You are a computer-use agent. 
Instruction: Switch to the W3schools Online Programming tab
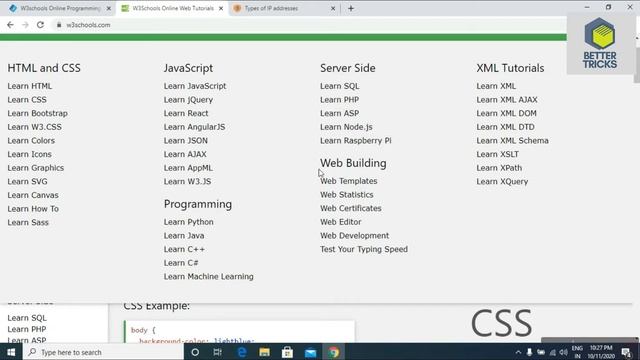click(60, 8)
